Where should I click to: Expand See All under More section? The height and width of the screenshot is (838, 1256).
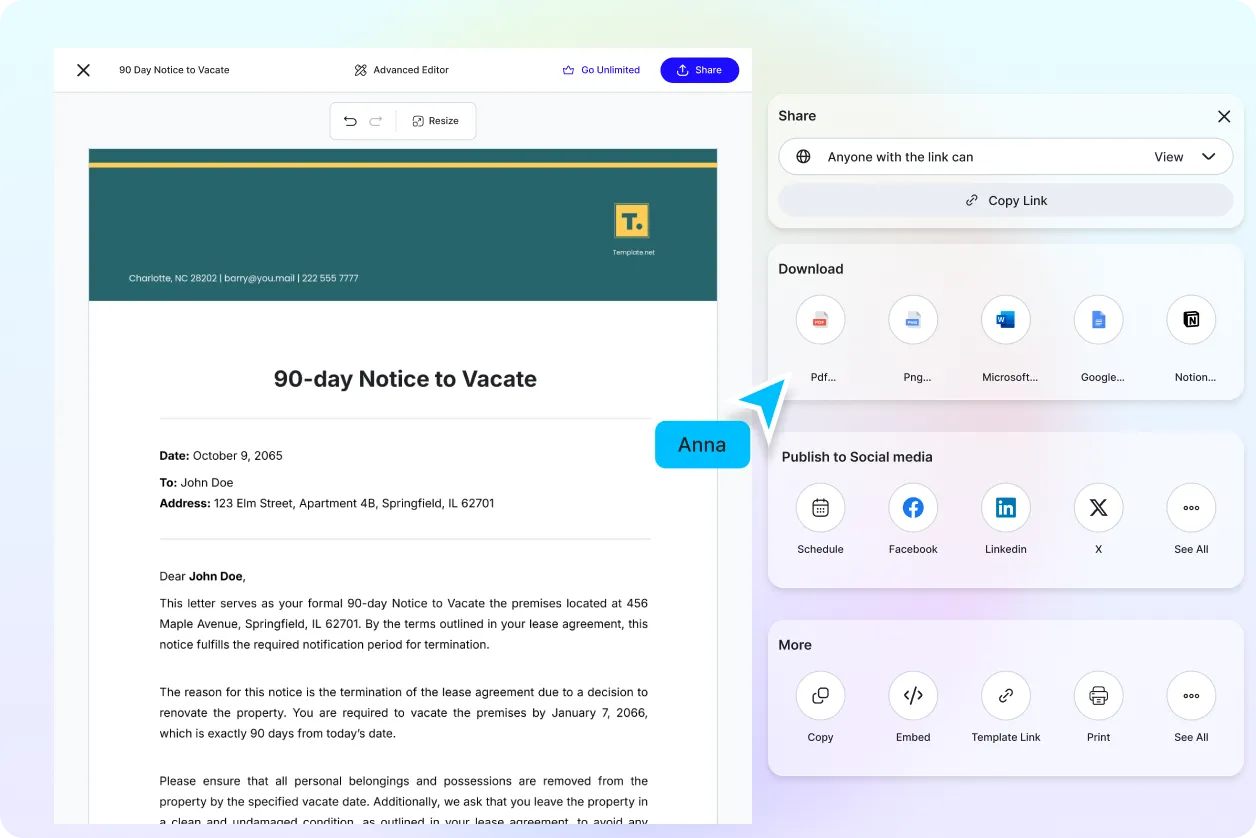point(1191,696)
